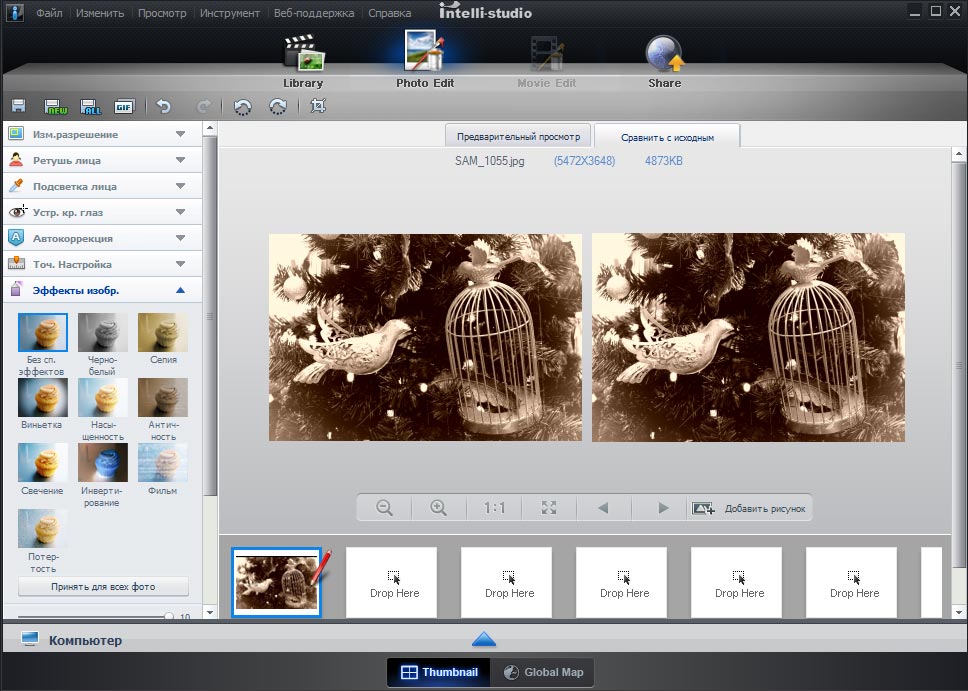Click the GIF creation icon
Screen dimensions: 968x691
[x=123, y=106]
